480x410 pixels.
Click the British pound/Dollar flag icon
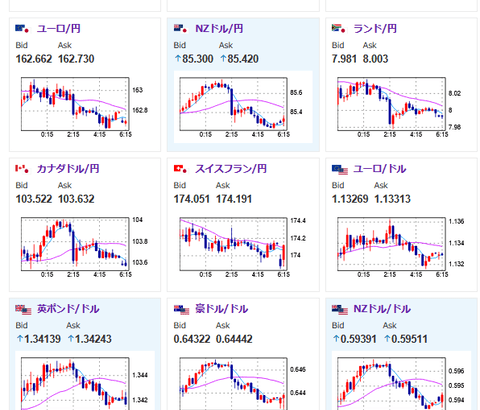[x=23, y=310]
